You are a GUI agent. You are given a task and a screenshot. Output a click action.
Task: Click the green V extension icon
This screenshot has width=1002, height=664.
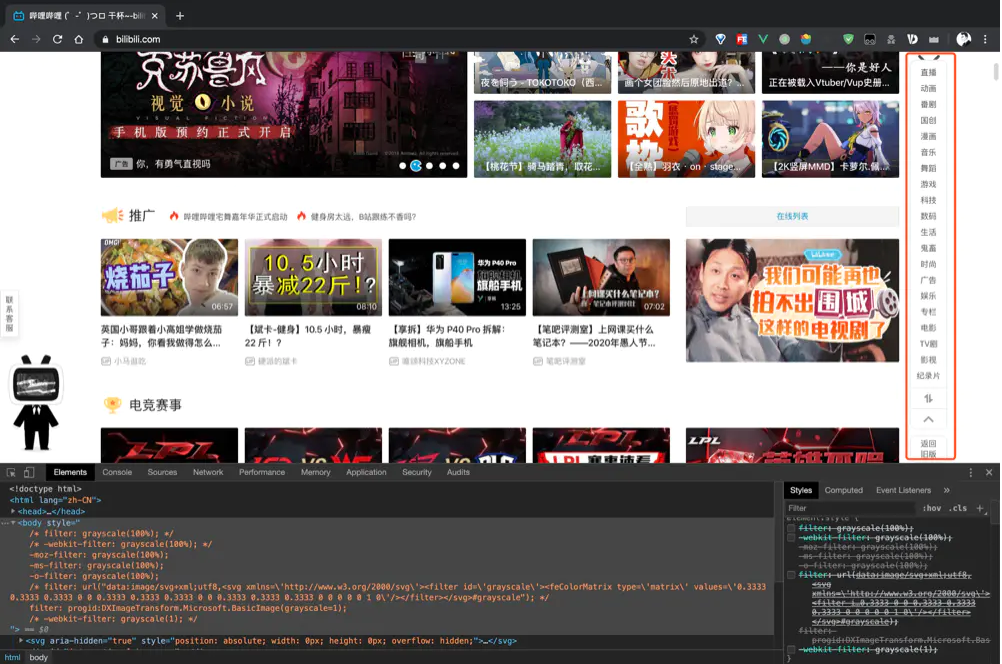pos(763,39)
